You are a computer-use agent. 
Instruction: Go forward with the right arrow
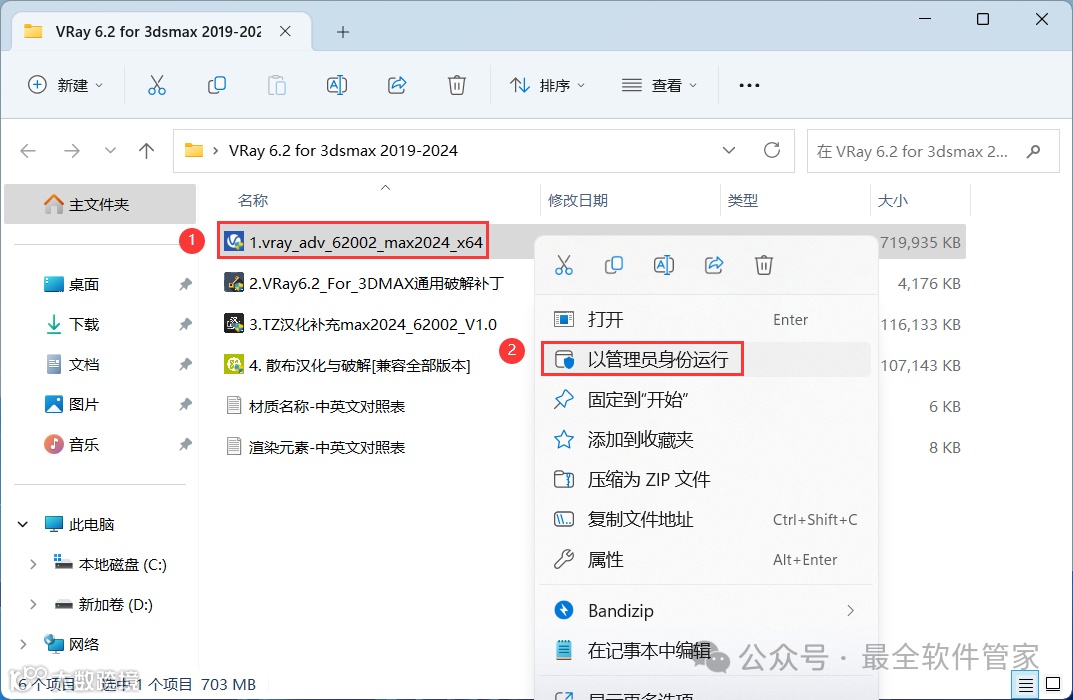click(x=71, y=151)
